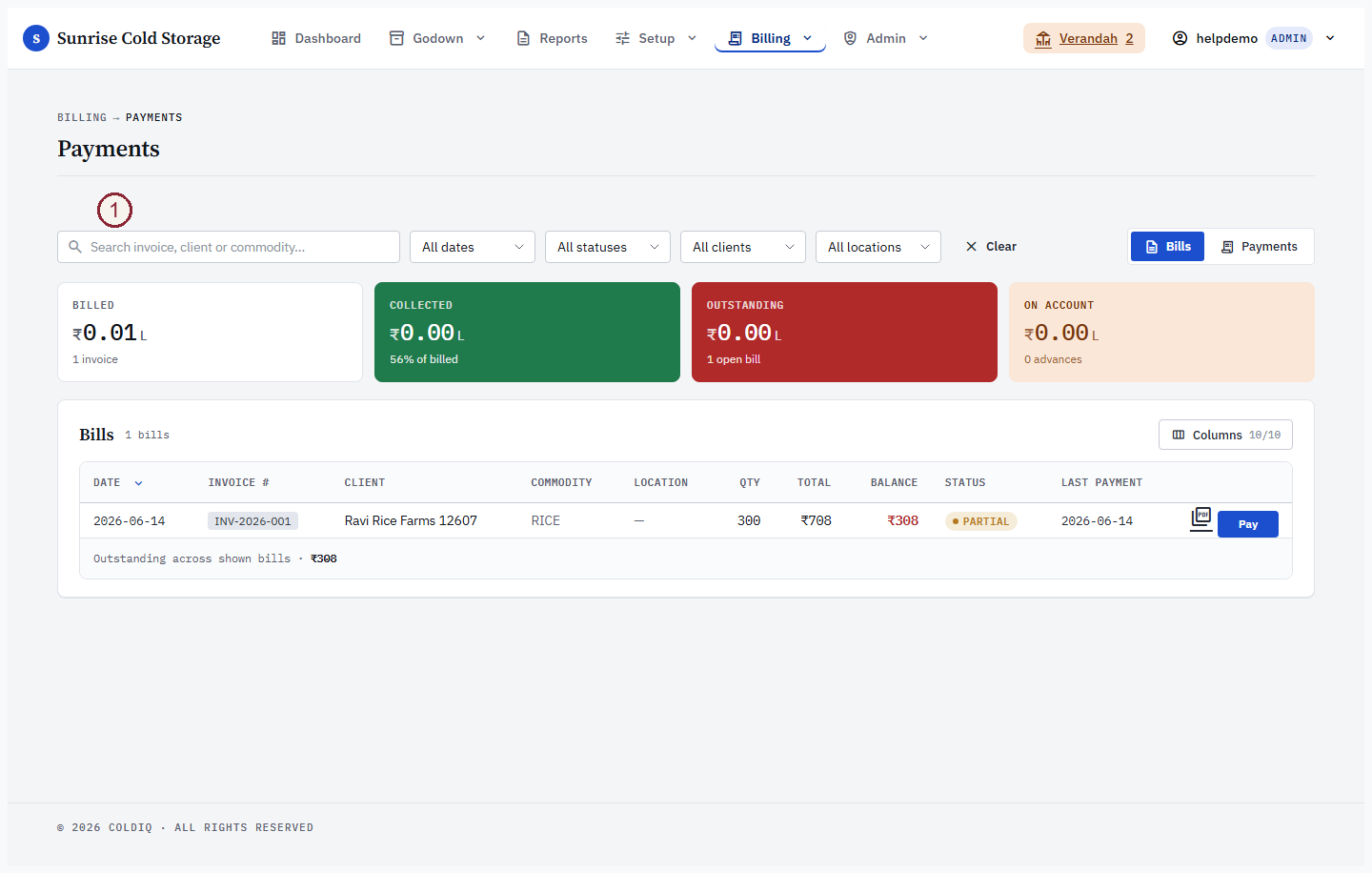Click the On Account summary card
Image resolution: width=1372 pixels, height=873 pixels.
coord(1161,332)
